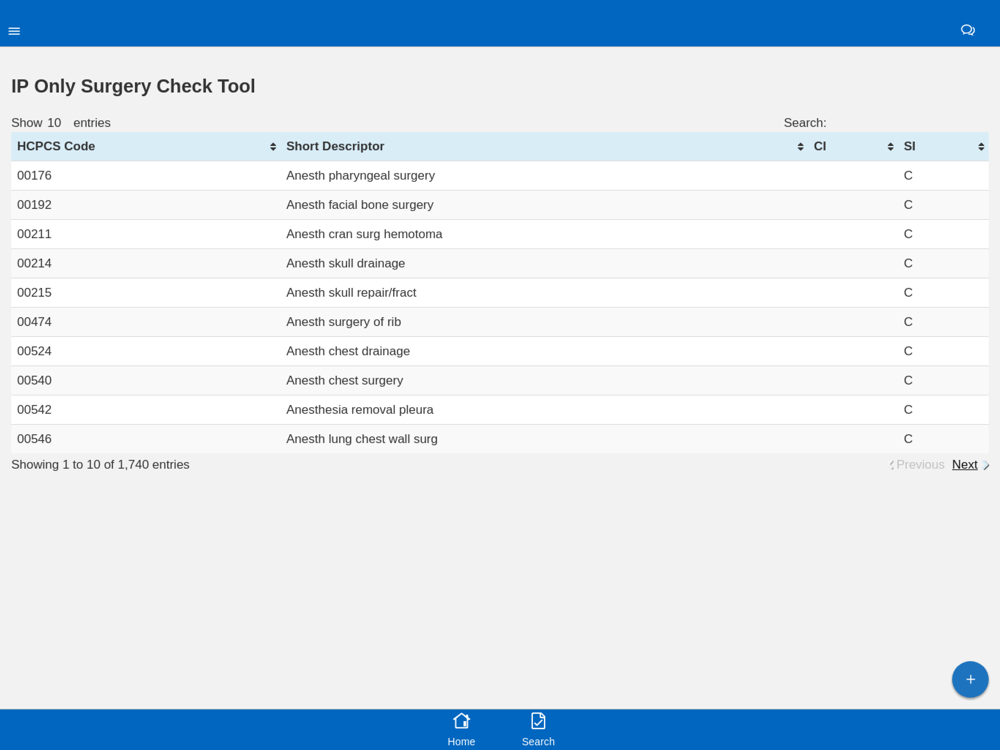Viewport: 1000px width, 750px height.
Task: Sort table by CI column
Action: coord(853,147)
